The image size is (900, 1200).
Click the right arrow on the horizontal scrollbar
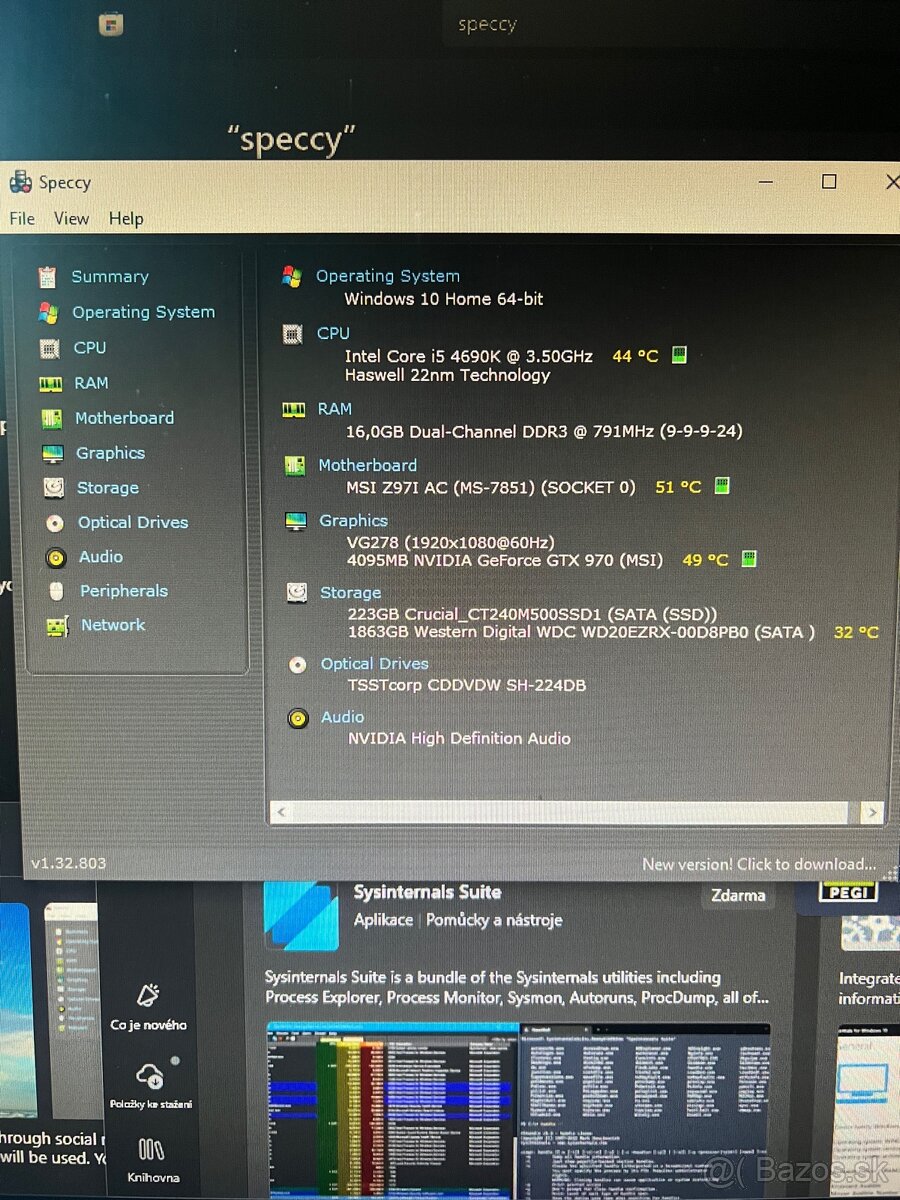pos(872,812)
